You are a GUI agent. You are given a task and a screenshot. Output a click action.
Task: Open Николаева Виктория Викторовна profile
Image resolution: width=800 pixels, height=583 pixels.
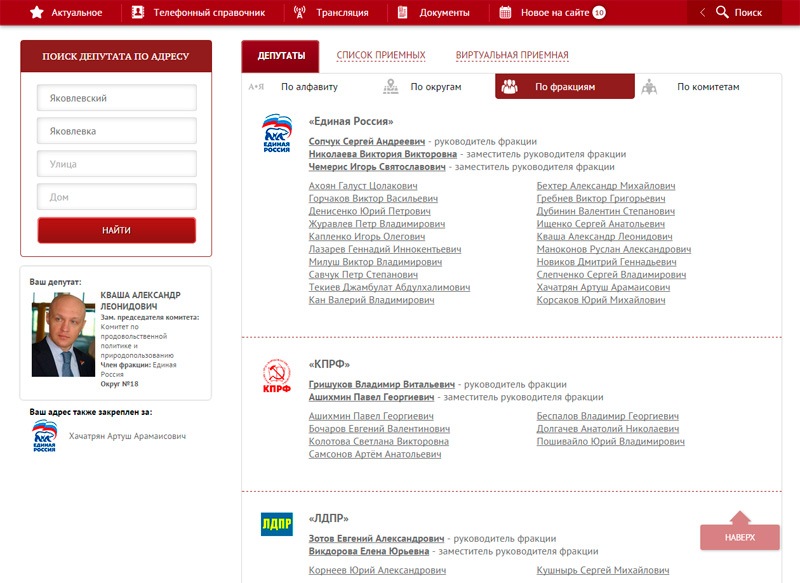(383, 154)
